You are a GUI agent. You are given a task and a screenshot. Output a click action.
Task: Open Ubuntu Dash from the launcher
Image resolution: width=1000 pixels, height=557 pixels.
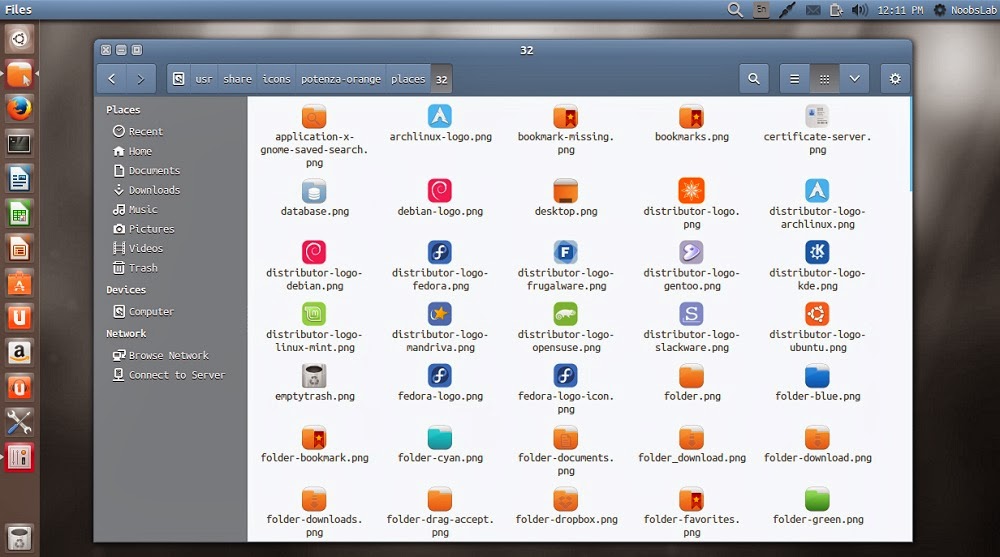[19, 39]
